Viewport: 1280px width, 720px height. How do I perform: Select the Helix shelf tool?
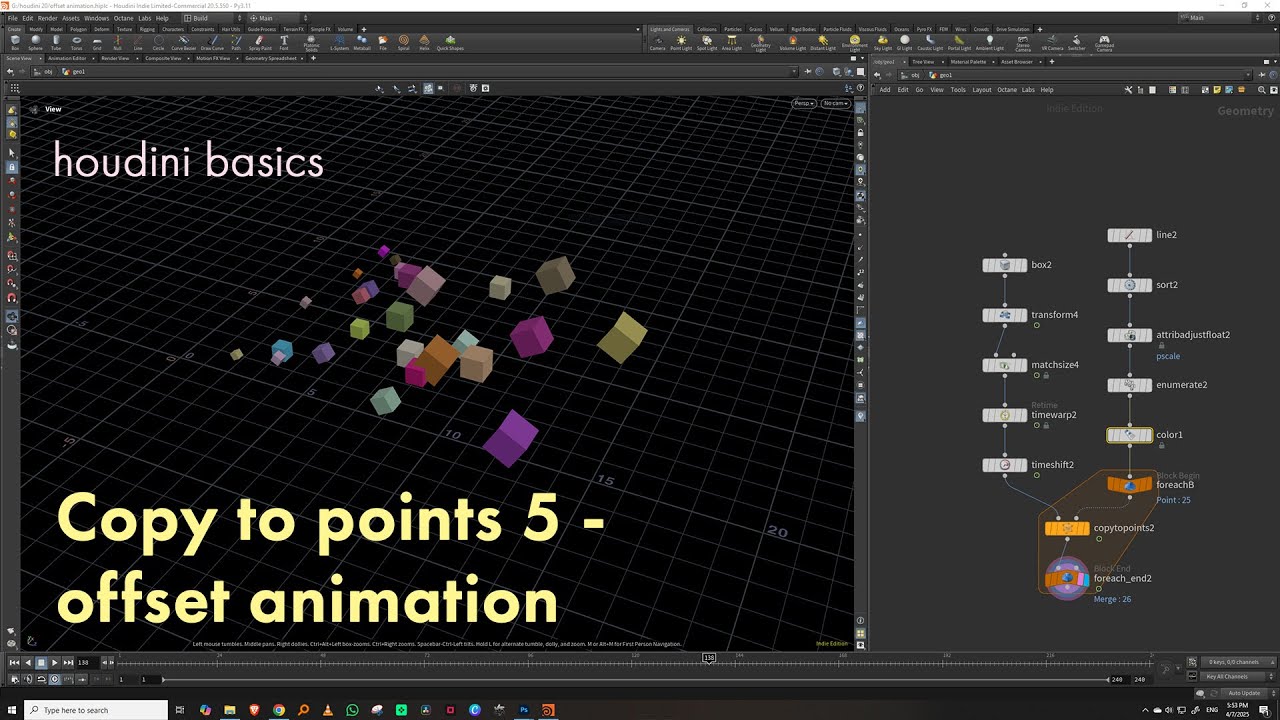(424, 42)
